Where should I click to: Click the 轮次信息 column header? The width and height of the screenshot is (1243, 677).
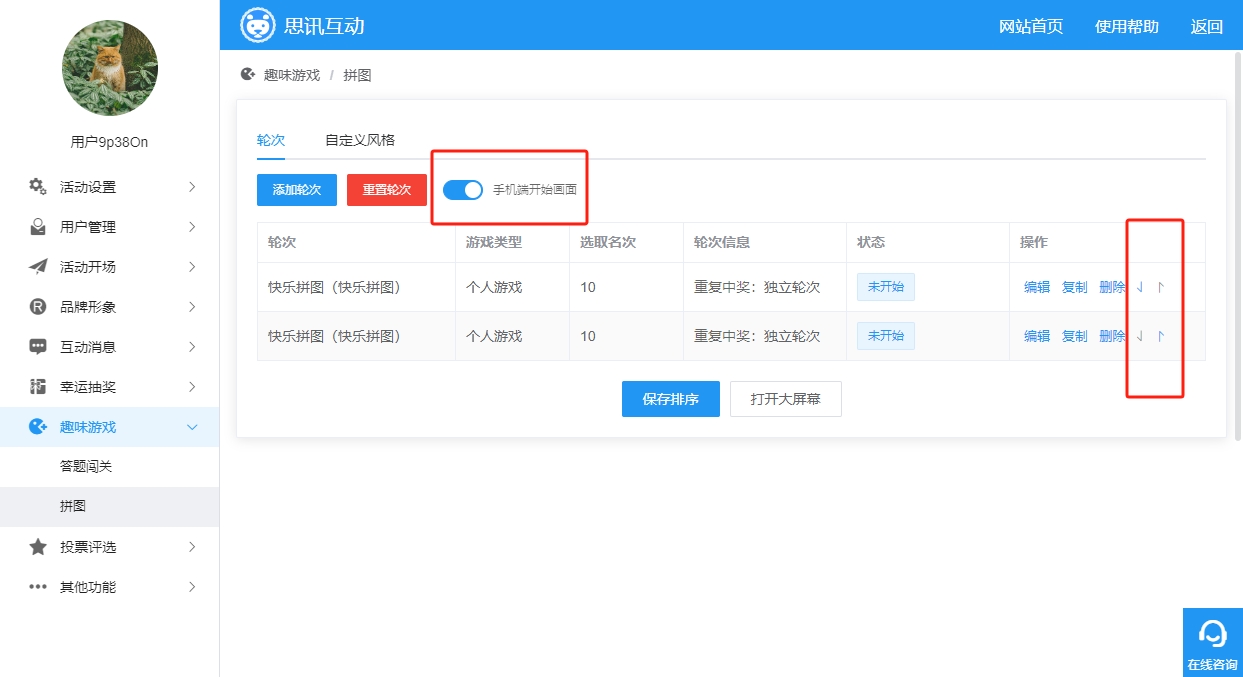(x=722, y=242)
